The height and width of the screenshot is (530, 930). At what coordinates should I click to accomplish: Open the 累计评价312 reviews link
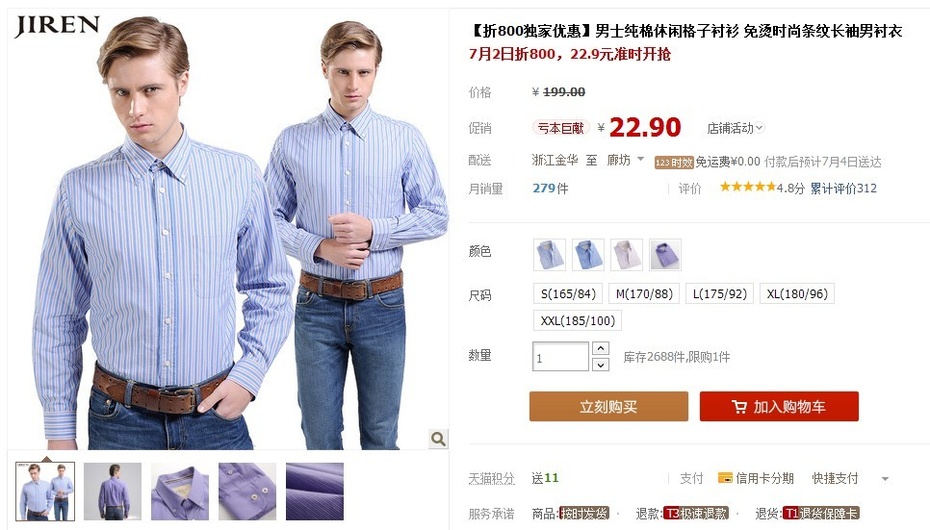coord(843,189)
